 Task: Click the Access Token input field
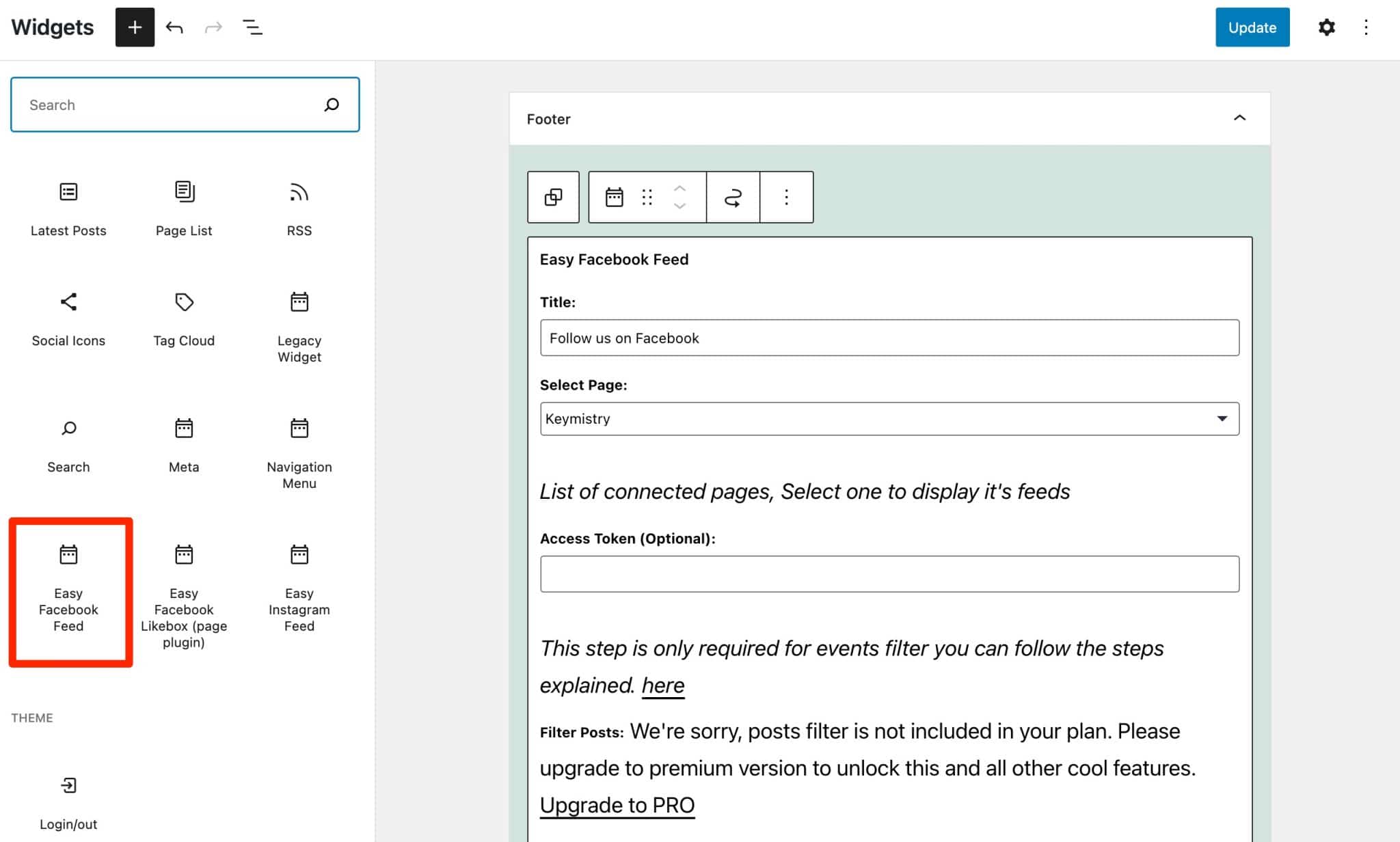tap(889, 573)
